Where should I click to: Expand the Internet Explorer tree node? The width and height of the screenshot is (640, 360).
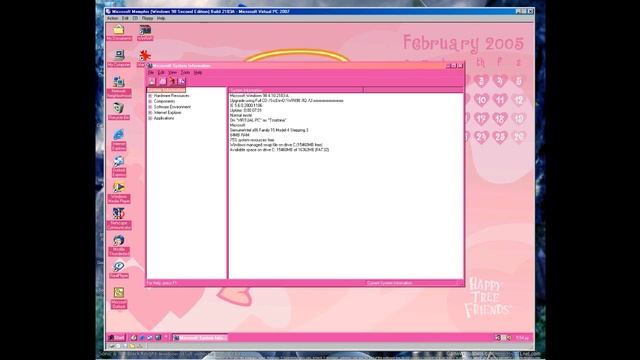pos(150,113)
